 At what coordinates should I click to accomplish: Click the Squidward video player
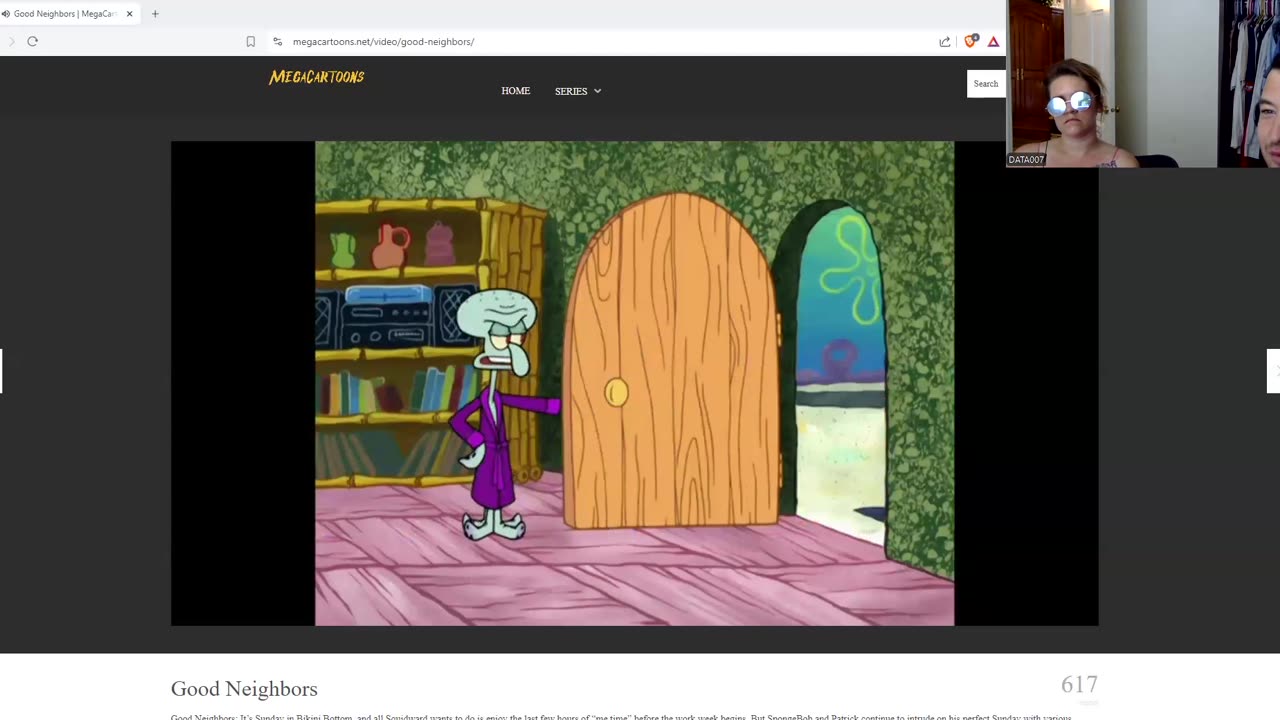[x=634, y=383]
